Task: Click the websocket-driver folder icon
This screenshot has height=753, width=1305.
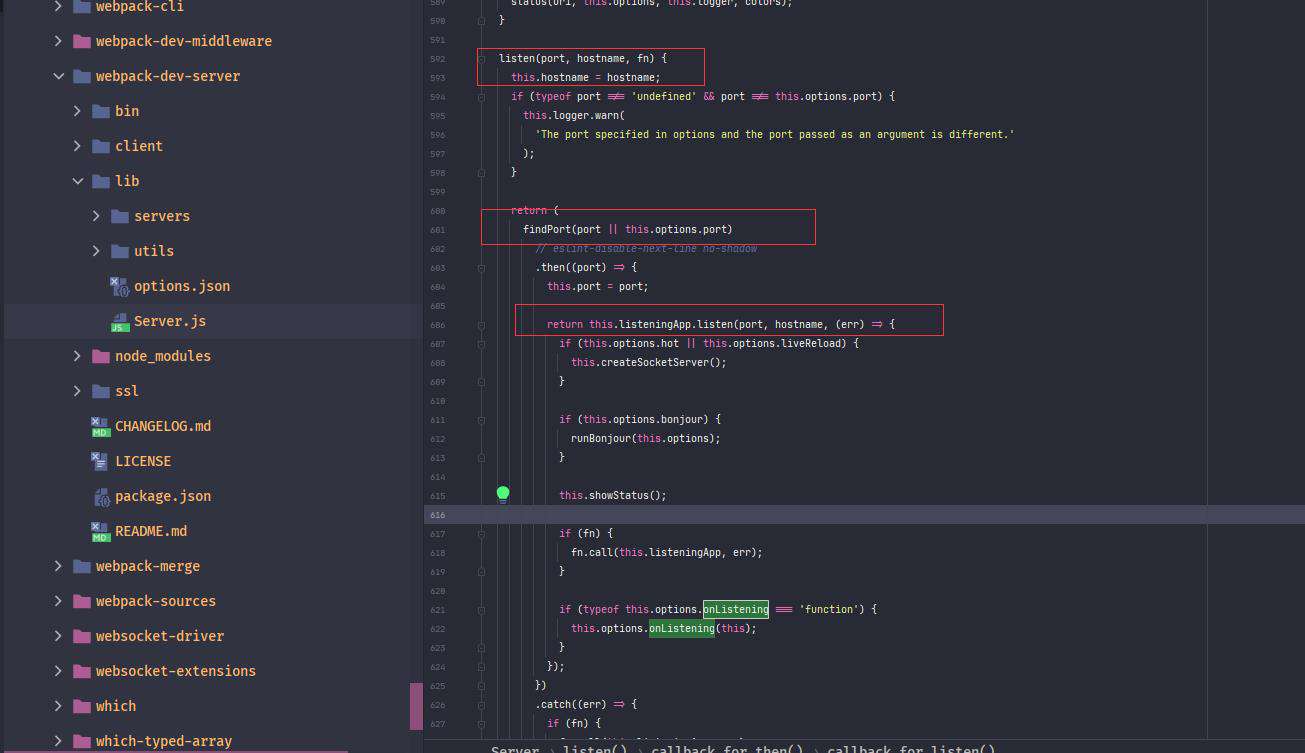Action: point(81,636)
